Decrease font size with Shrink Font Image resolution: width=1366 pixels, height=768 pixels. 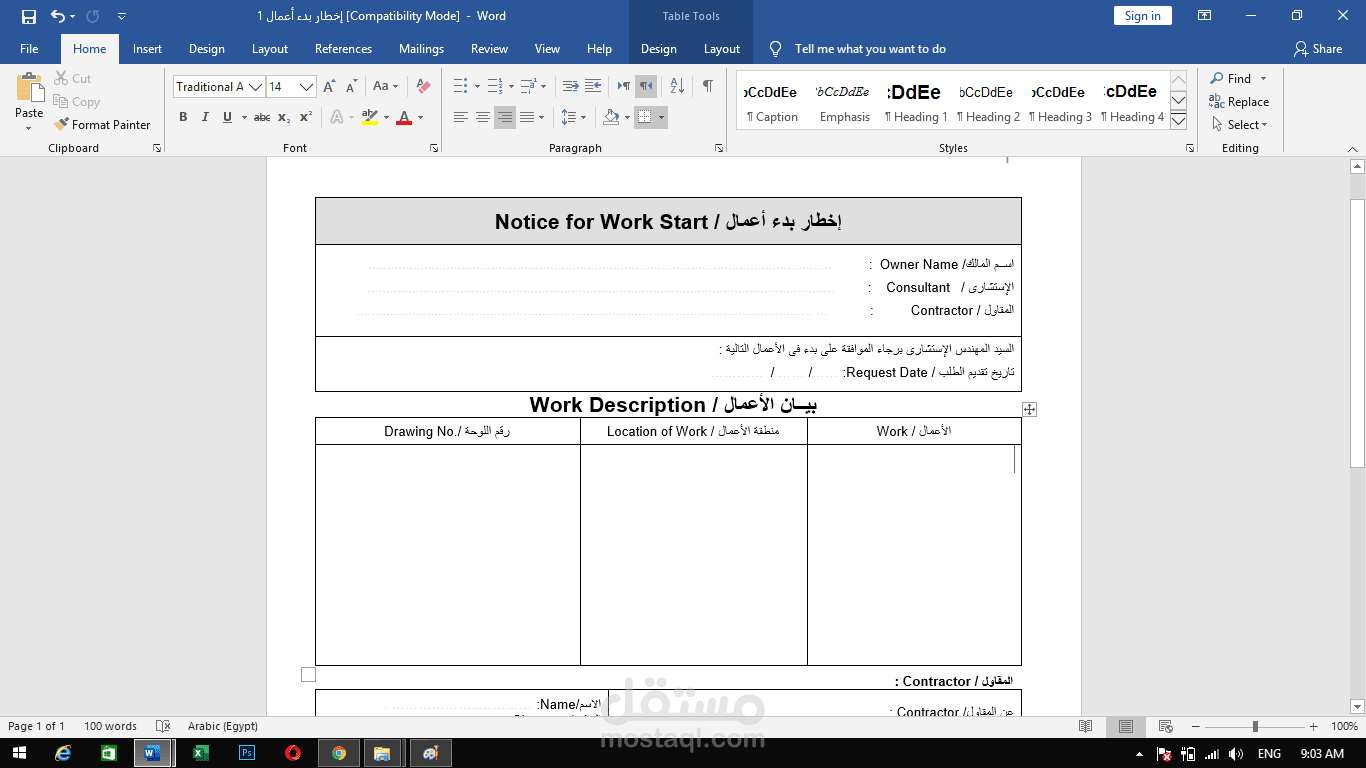[x=351, y=87]
